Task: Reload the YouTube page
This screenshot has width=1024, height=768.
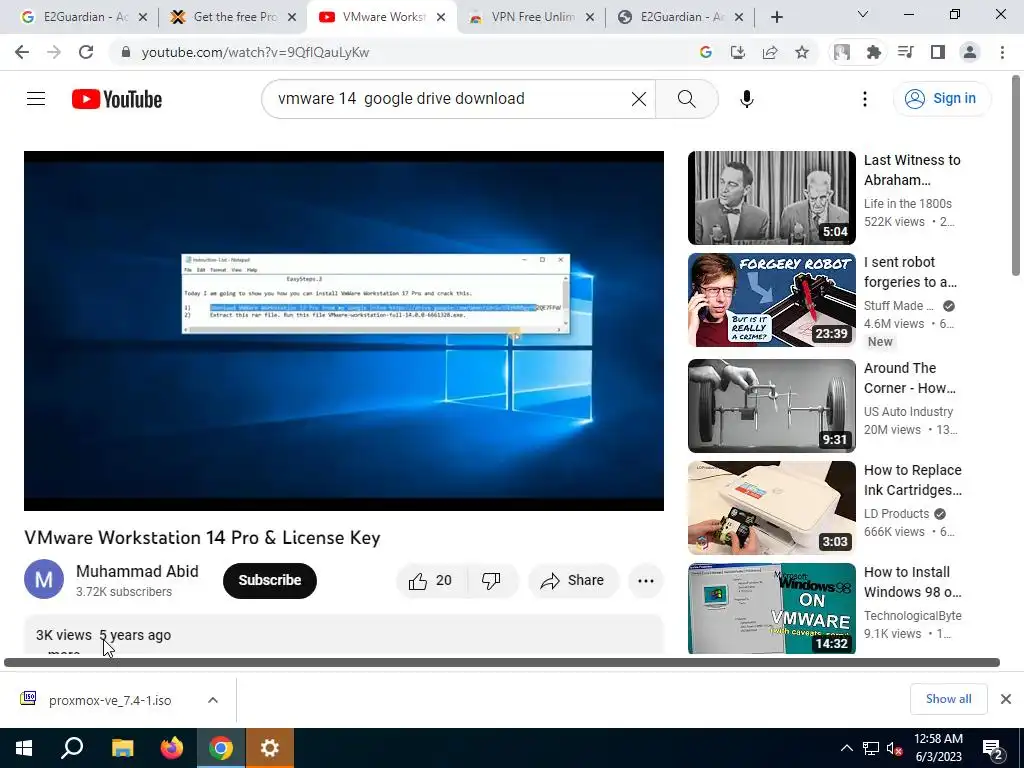Action: pos(86,52)
